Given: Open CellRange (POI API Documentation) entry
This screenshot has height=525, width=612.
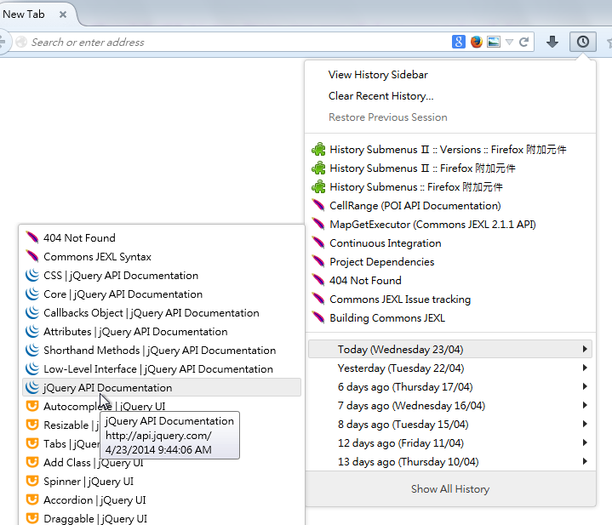Looking at the screenshot, I should (415, 206).
